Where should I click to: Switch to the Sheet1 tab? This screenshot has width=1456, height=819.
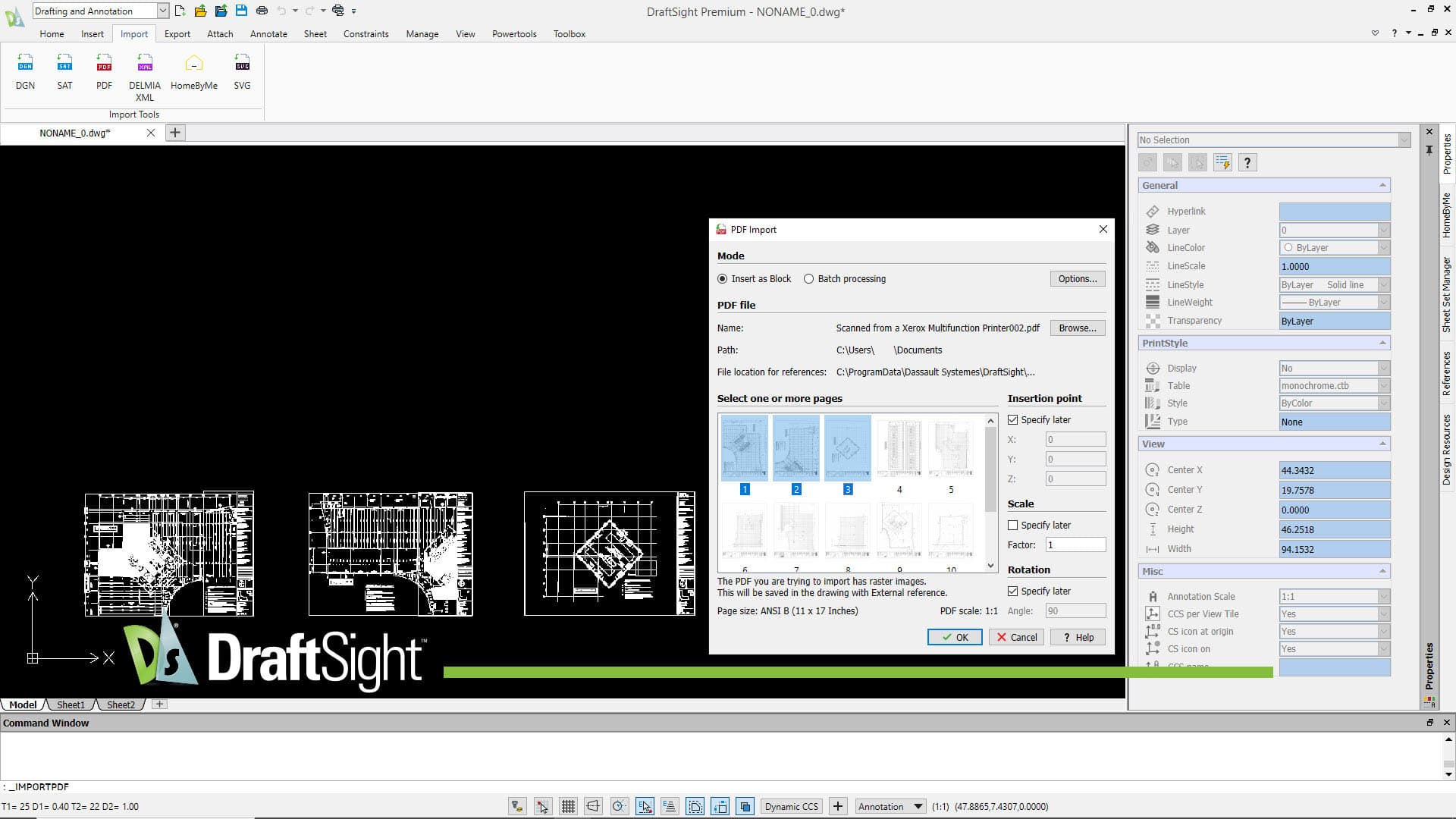(x=70, y=704)
